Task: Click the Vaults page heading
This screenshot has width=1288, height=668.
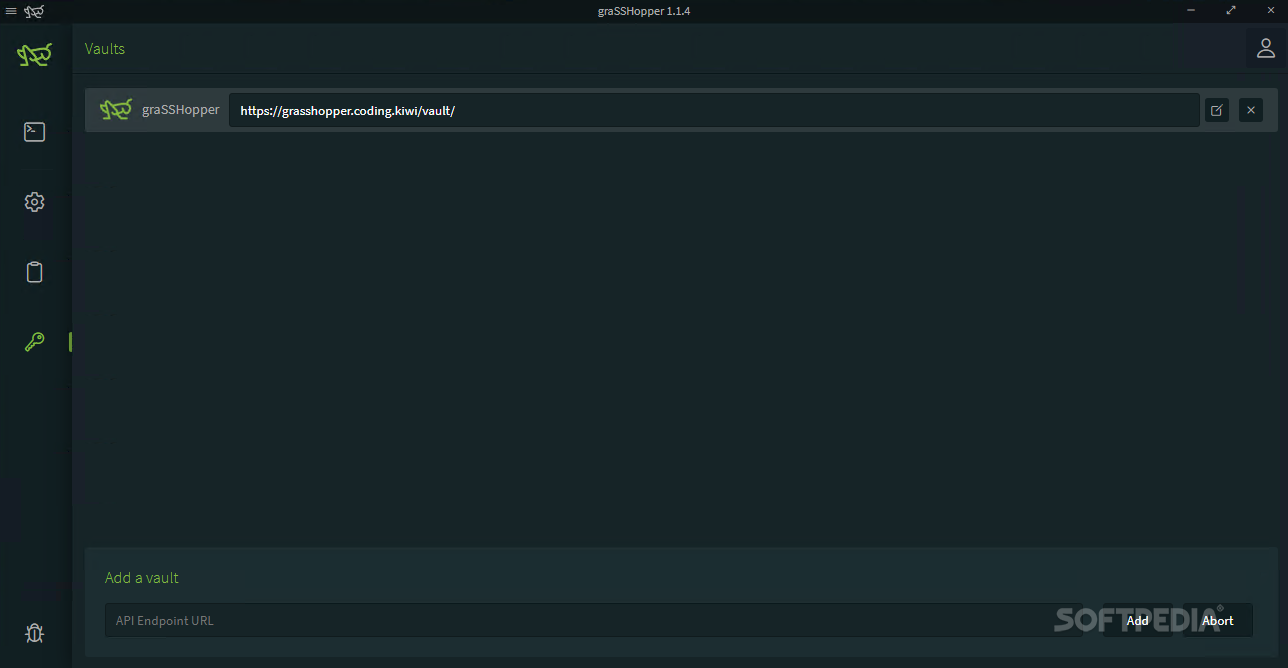Action: click(x=105, y=48)
